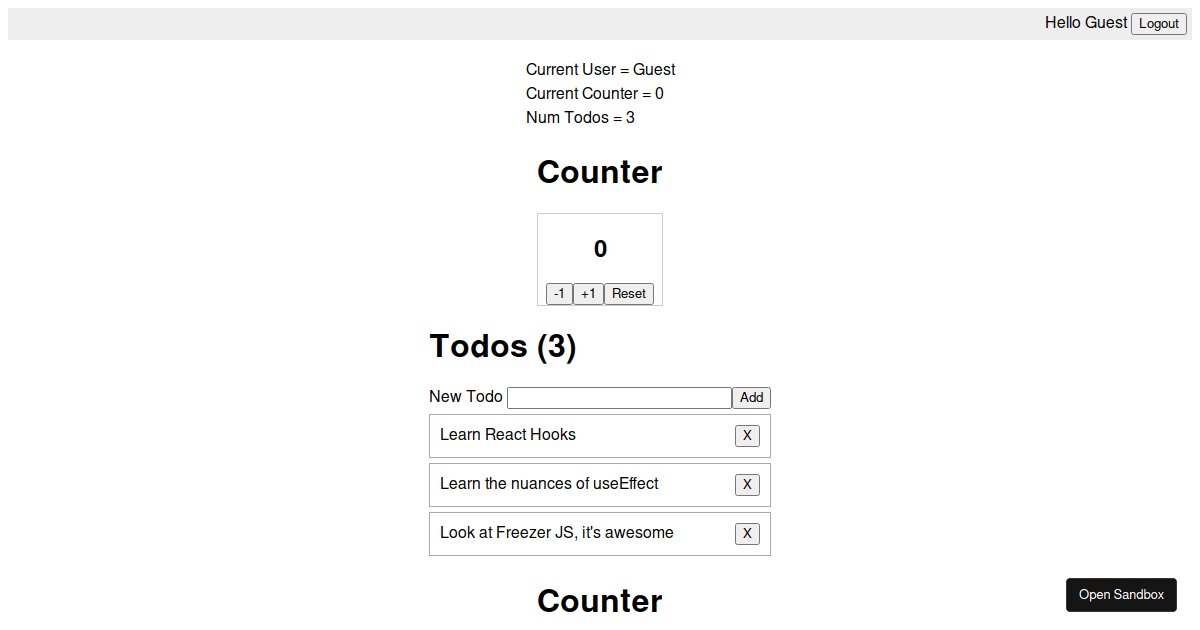The image size is (1200, 630).
Task: Click the Look at Freezer JS todo text
Action: (x=557, y=532)
